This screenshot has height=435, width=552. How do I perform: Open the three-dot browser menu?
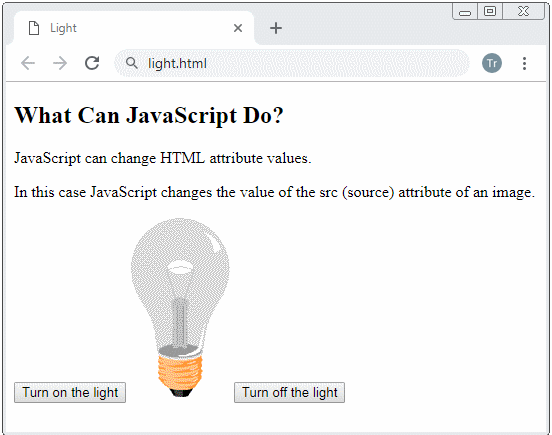tap(524, 63)
